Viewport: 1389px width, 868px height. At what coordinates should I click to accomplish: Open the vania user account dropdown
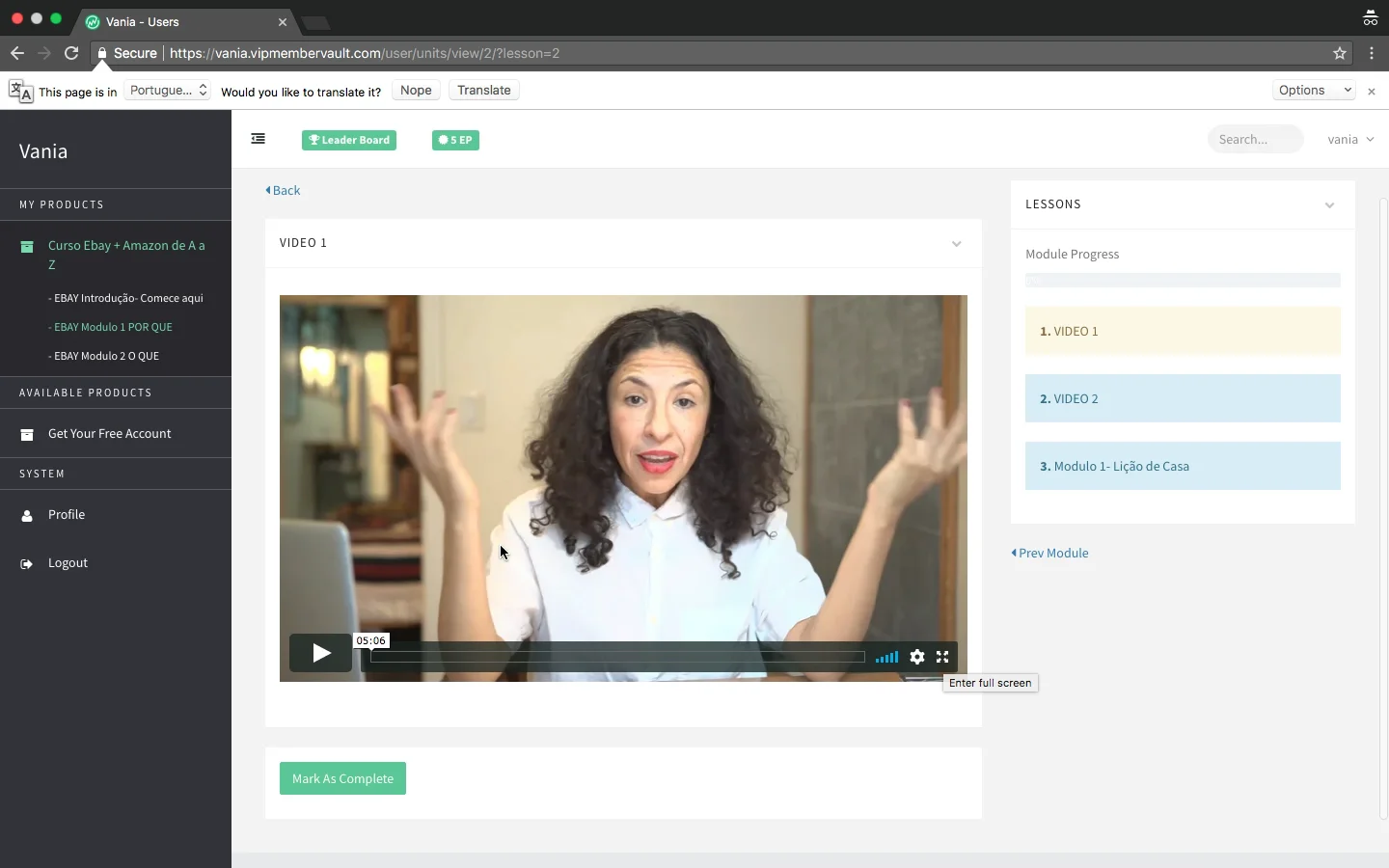pyautogui.click(x=1350, y=140)
